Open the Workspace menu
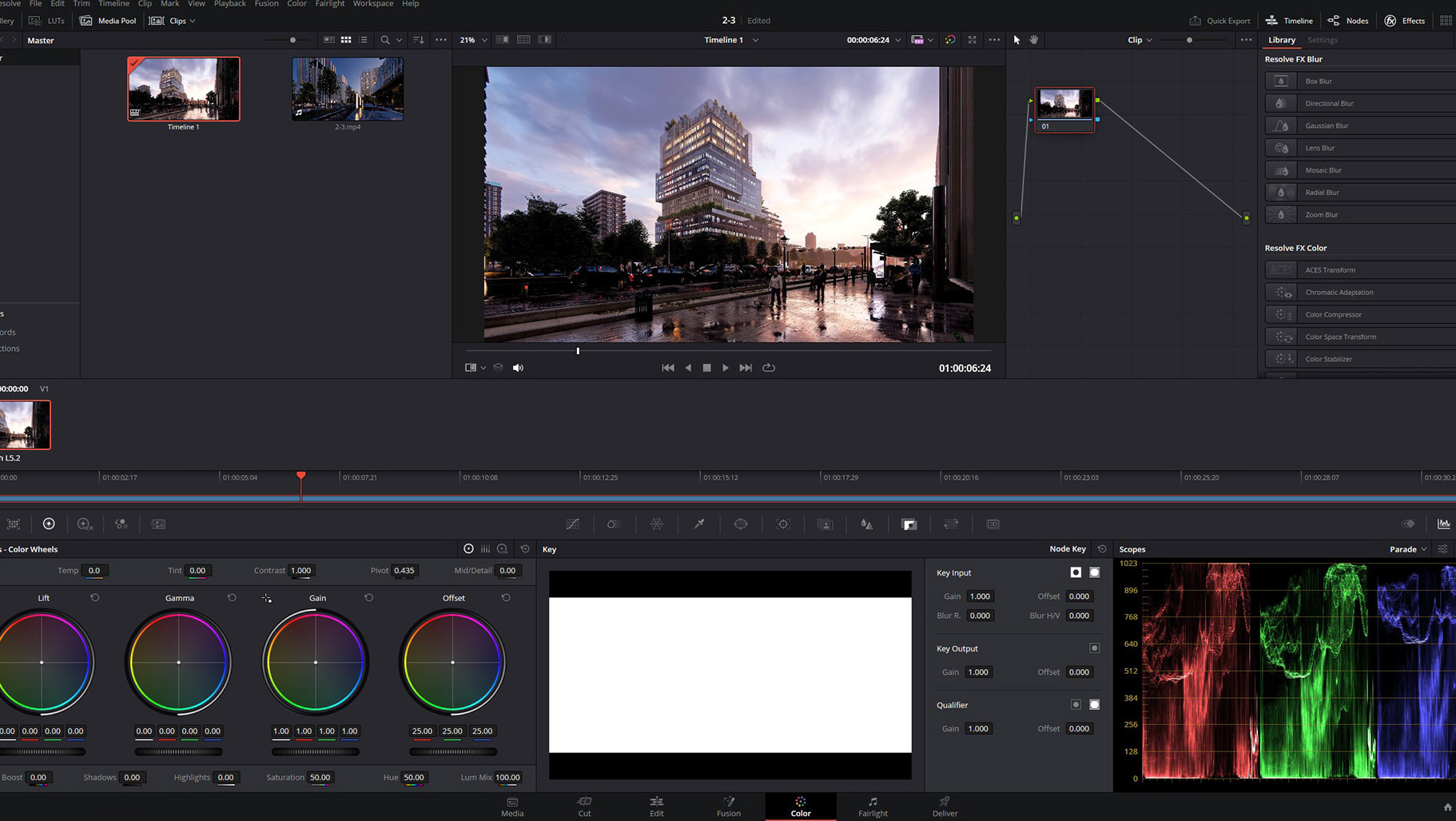 (x=373, y=4)
